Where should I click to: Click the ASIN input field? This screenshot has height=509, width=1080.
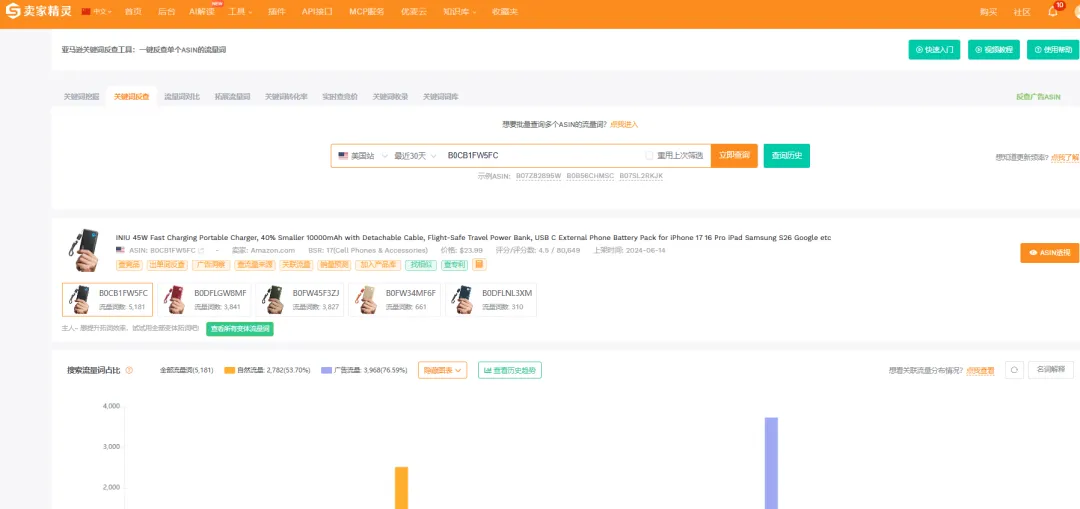[541, 156]
